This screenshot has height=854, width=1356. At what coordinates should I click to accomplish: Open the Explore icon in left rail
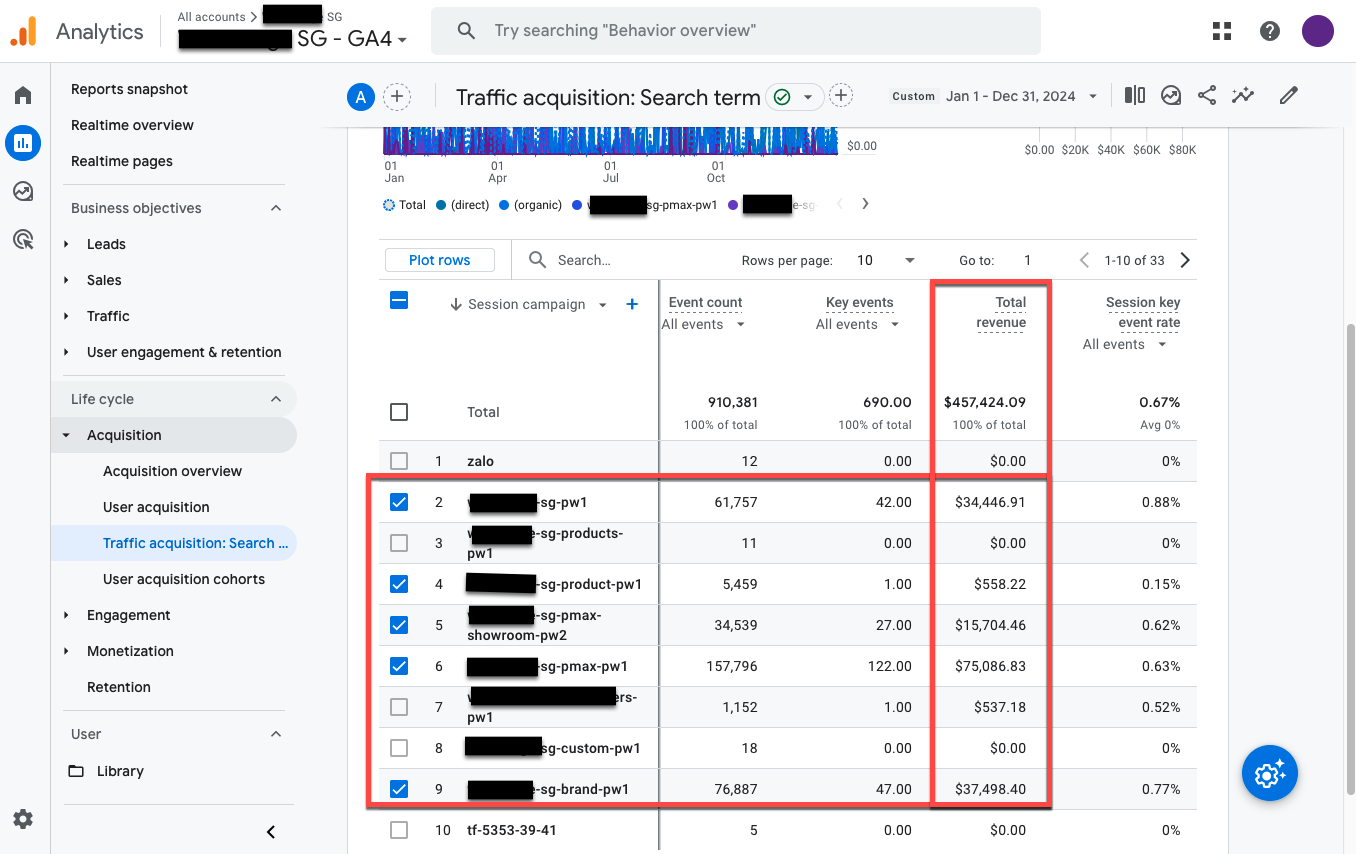pos(23,191)
